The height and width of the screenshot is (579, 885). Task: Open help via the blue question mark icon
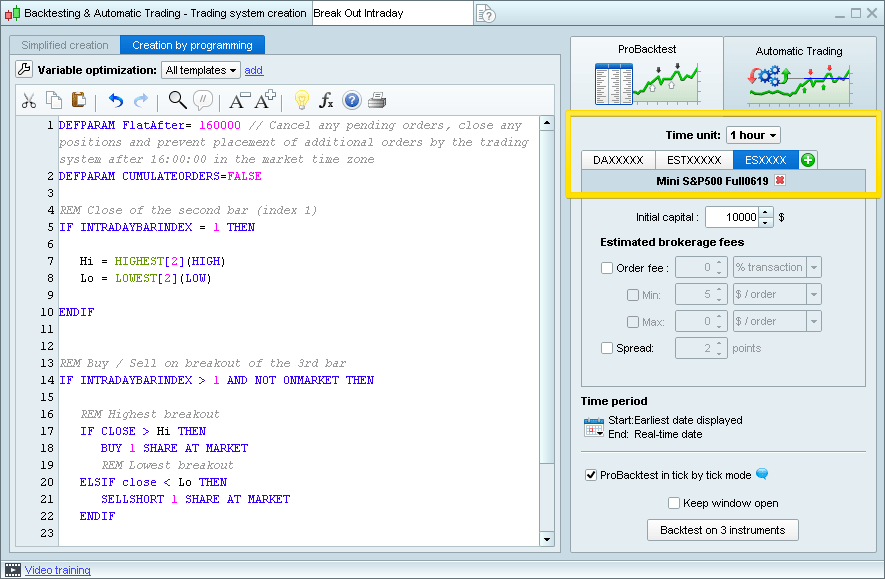(x=352, y=100)
